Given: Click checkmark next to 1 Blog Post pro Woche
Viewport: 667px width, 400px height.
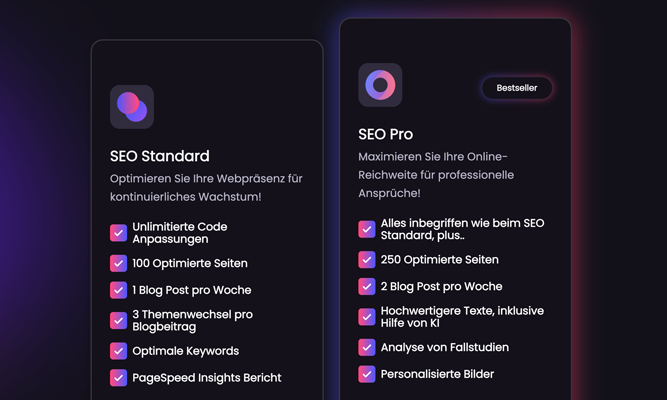Looking at the screenshot, I should tap(119, 290).
